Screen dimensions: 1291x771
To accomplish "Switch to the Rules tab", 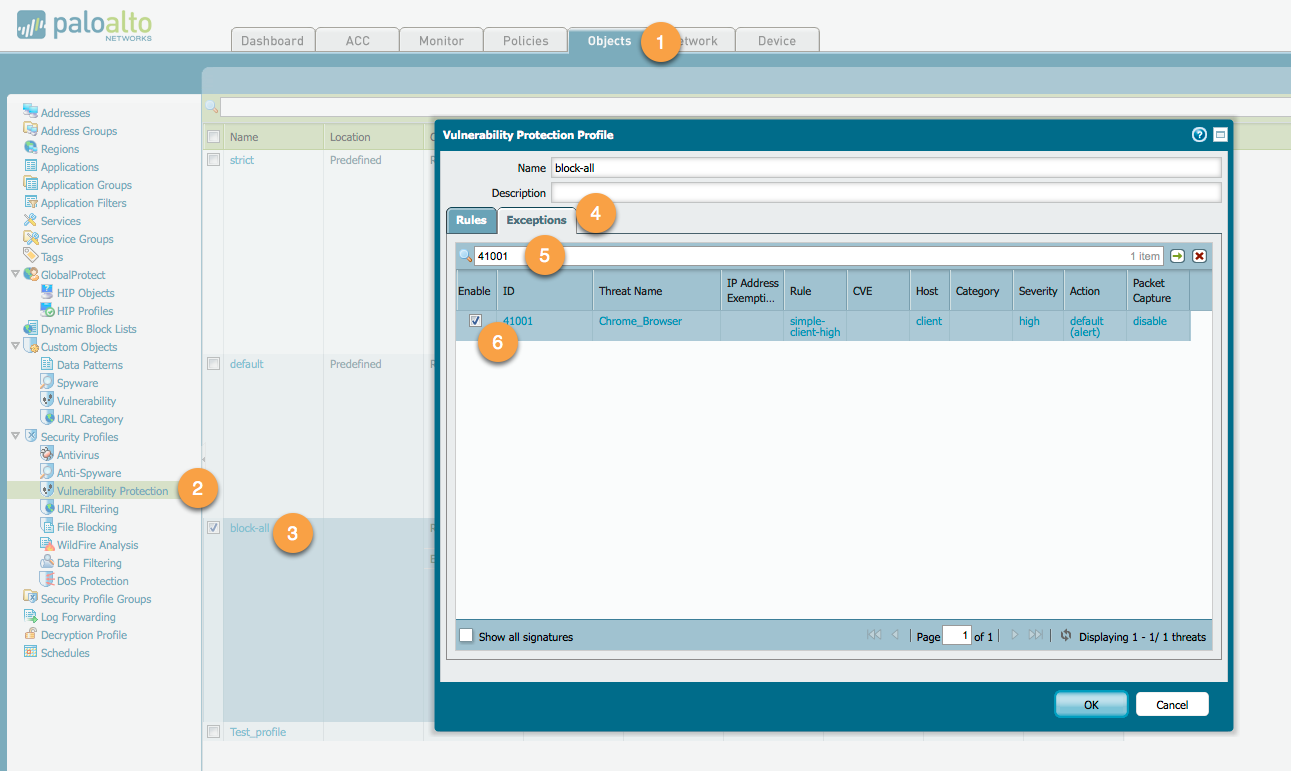I will click(x=471, y=220).
